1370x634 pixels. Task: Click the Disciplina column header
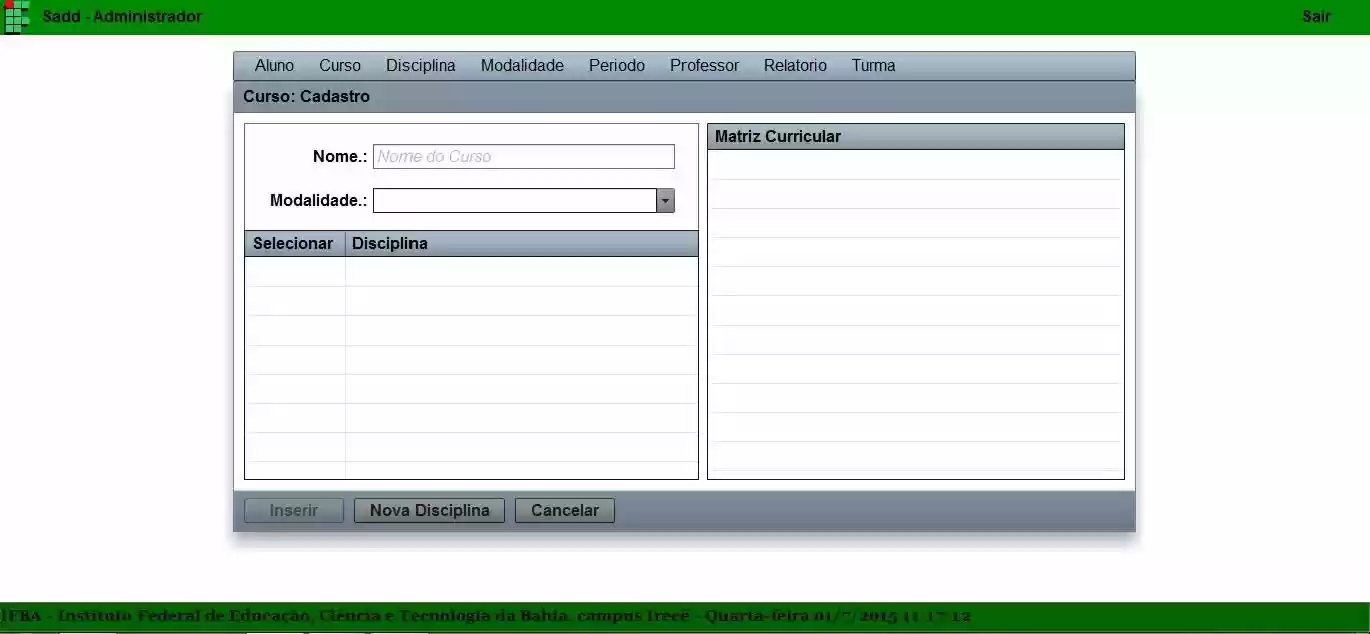[x=390, y=243]
